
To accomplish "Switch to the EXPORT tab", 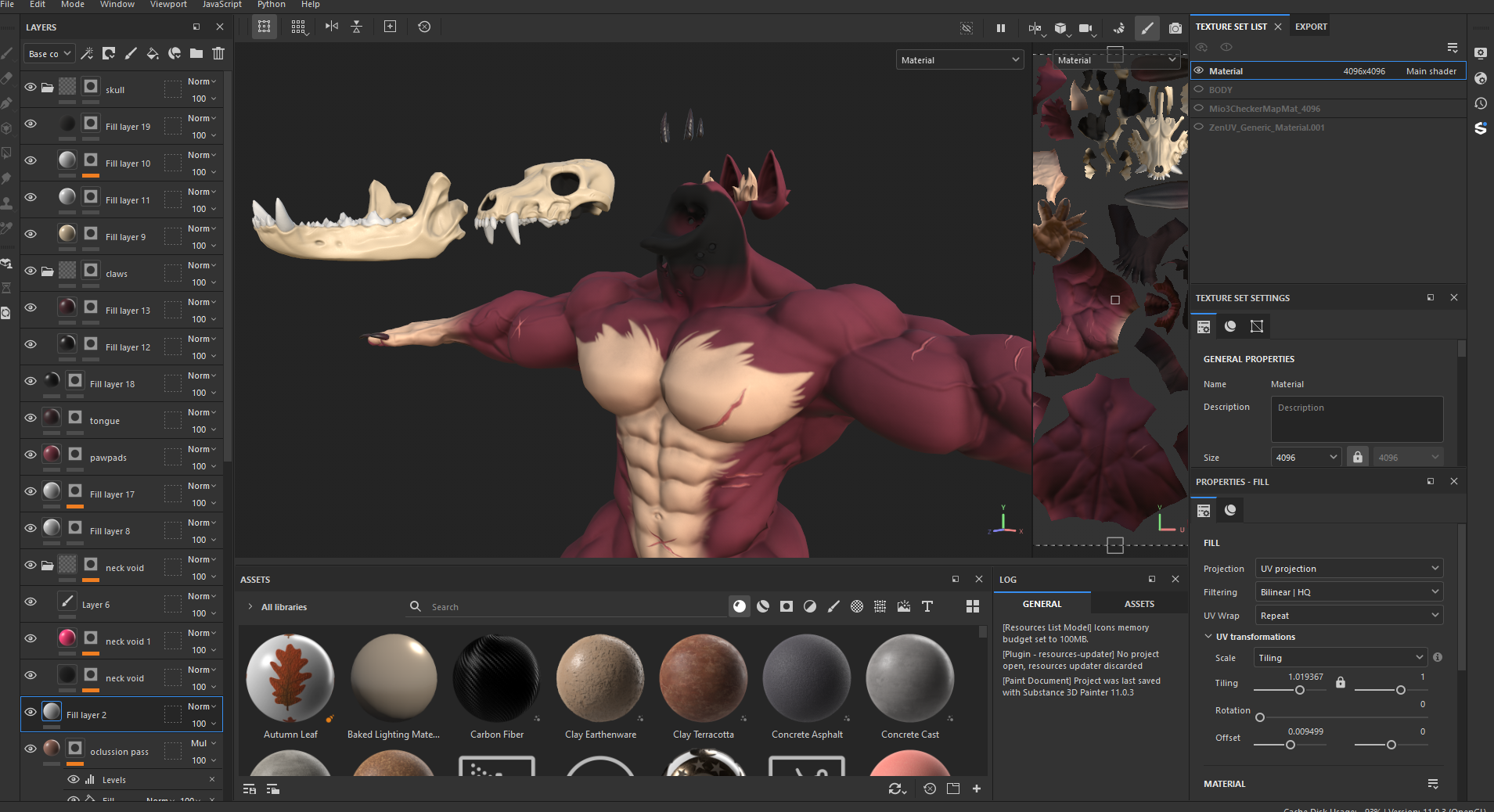I will pos(1311,27).
